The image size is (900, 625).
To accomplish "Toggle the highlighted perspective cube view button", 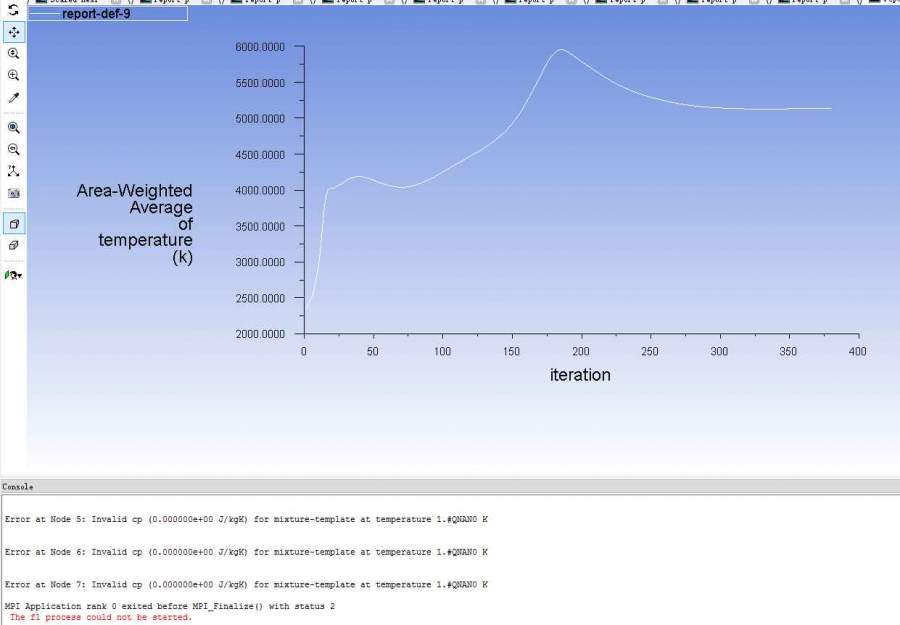I will pyautogui.click(x=13, y=224).
